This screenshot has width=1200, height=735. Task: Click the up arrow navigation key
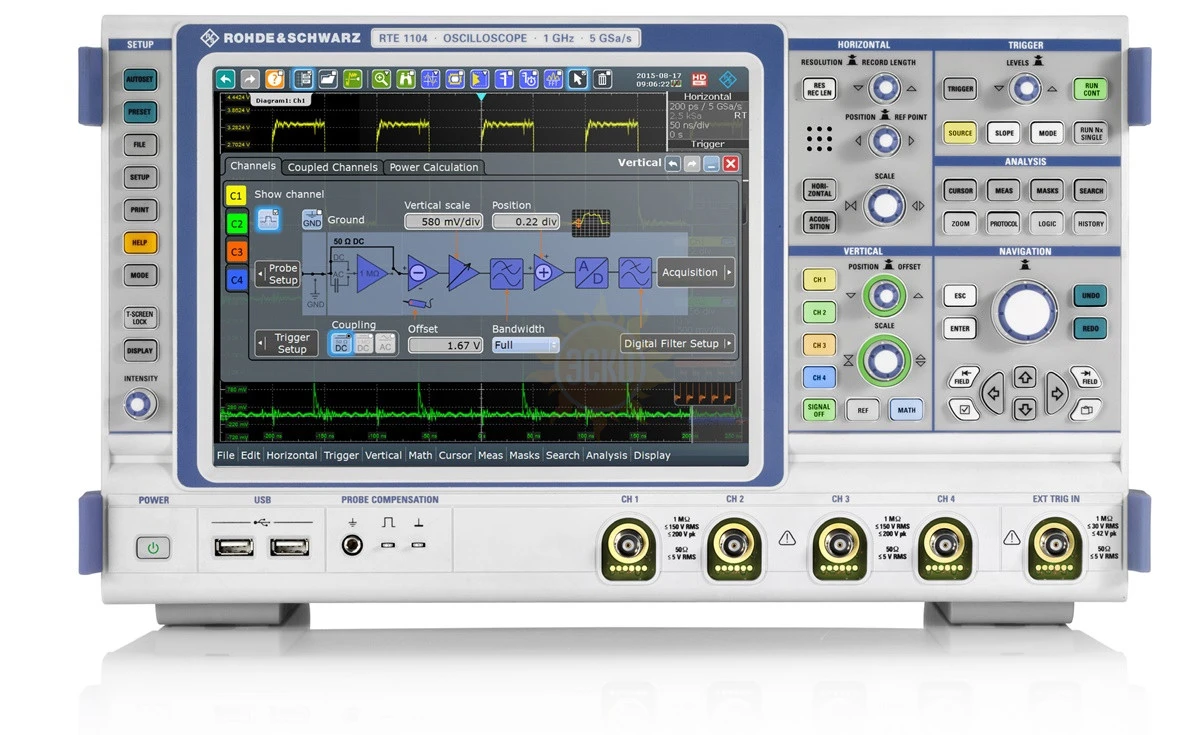click(1025, 377)
